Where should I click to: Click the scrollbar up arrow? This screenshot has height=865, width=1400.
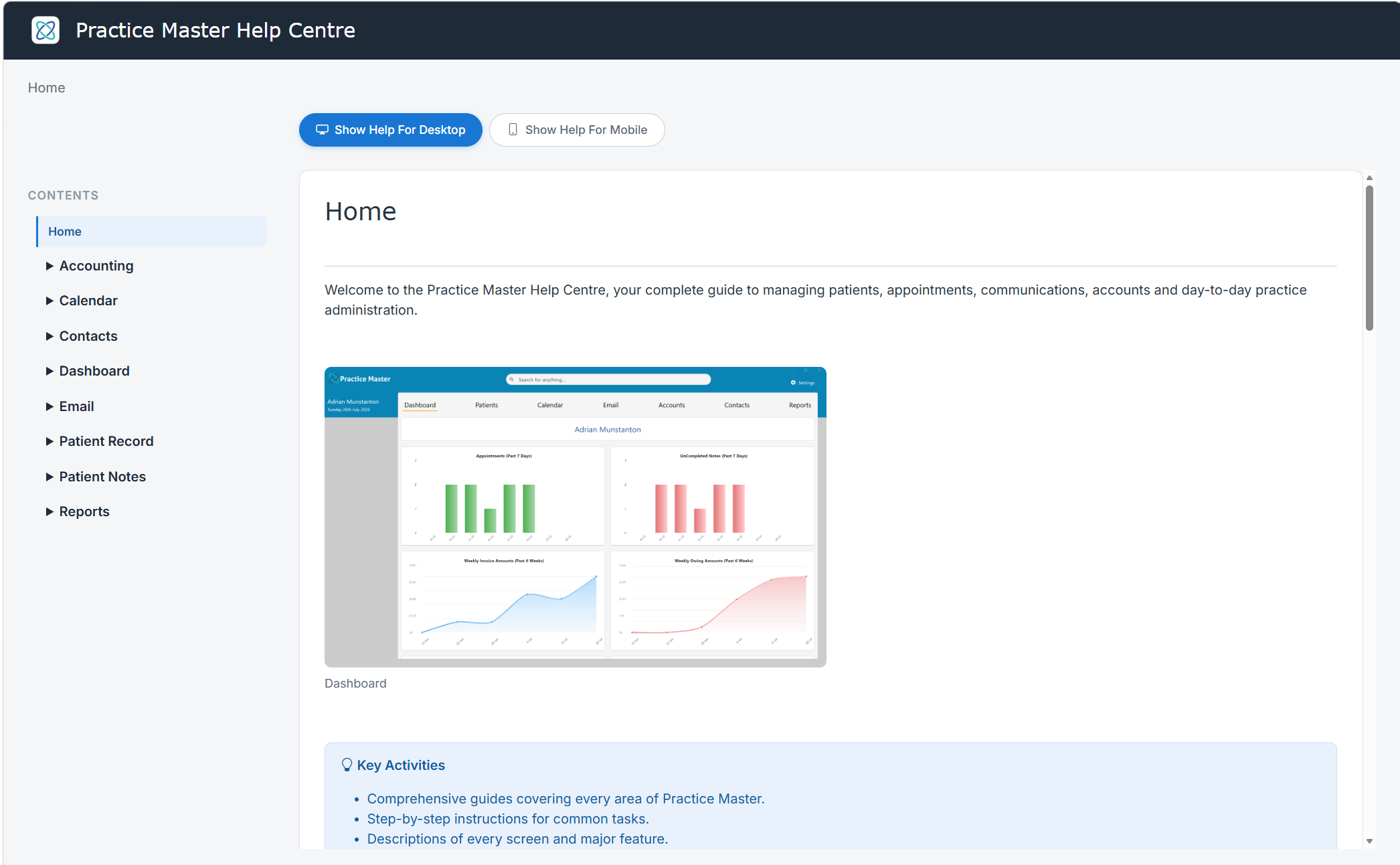point(1369,177)
